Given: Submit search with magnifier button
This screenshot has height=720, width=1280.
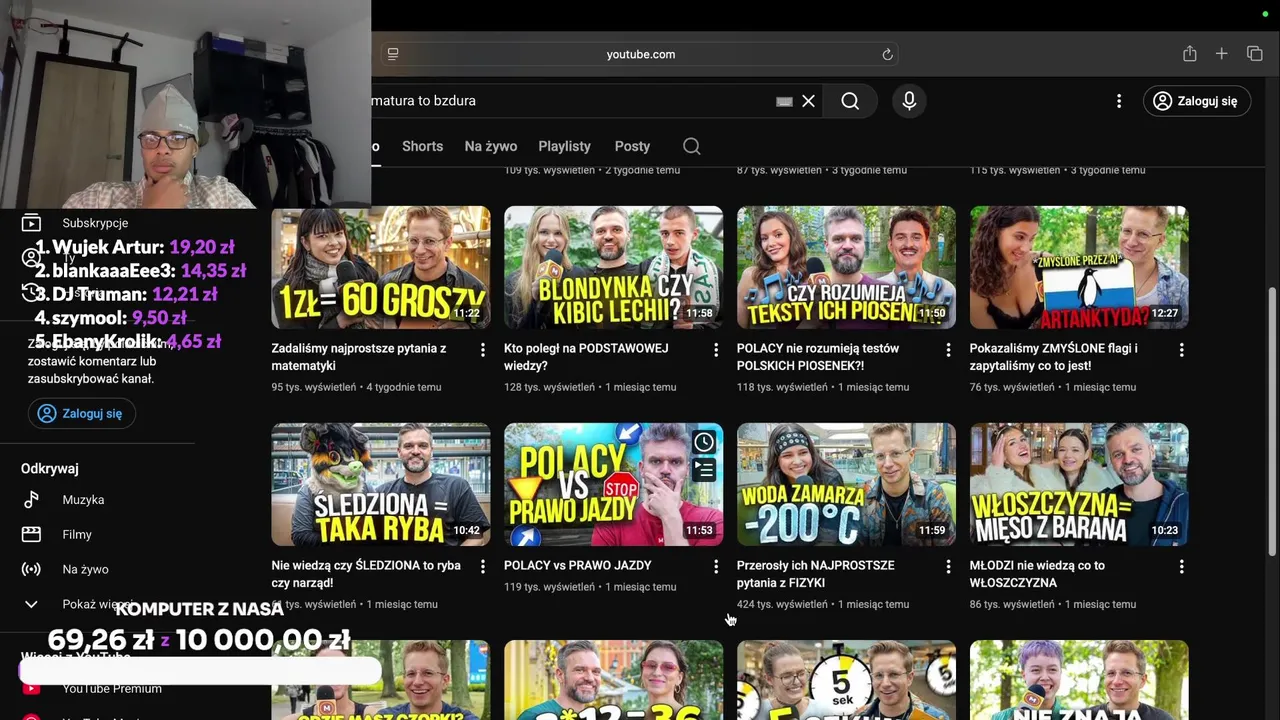Looking at the screenshot, I should 850,101.
